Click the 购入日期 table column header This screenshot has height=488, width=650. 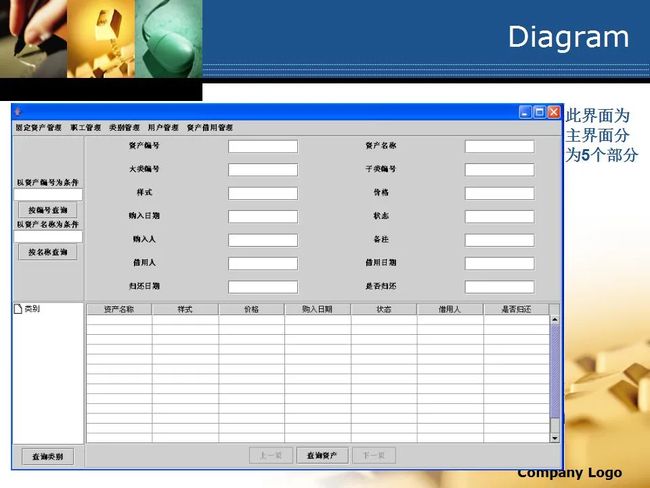[x=318, y=309]
